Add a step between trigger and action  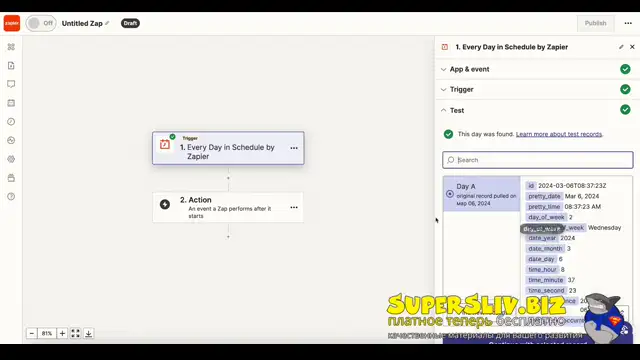[228, 178]
